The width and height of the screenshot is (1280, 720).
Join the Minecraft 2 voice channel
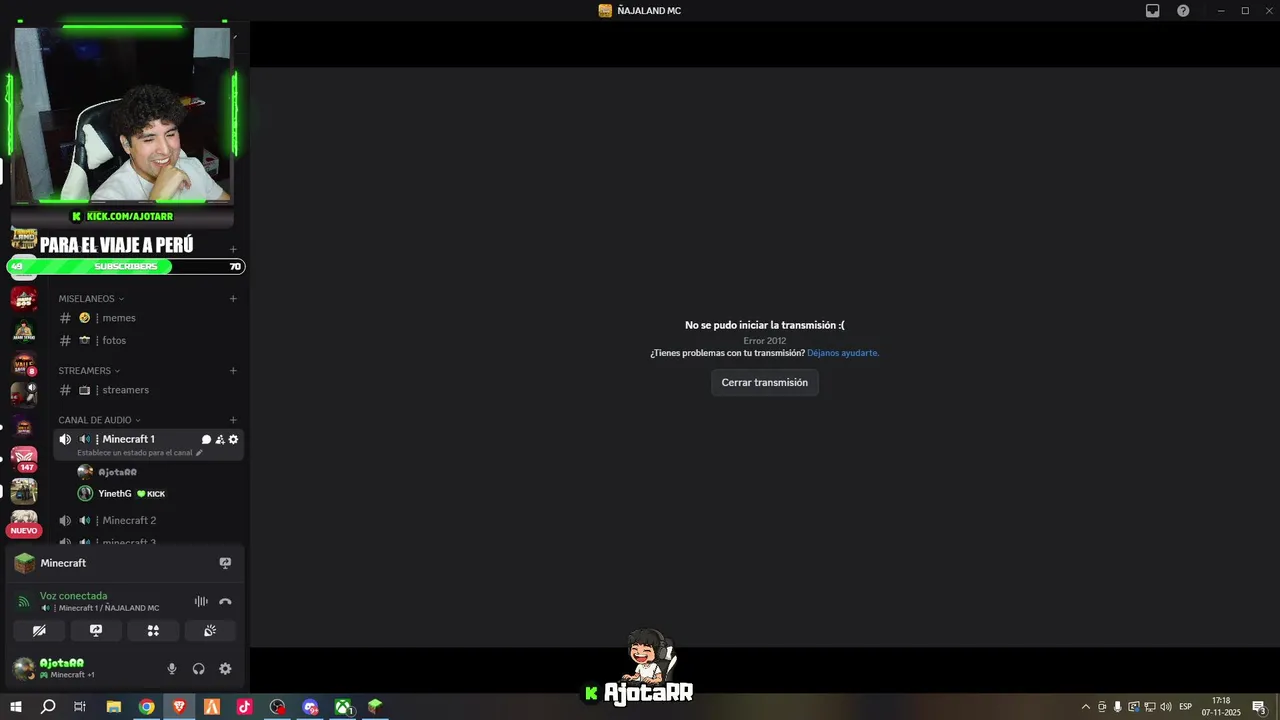click(x=148, y=521)
